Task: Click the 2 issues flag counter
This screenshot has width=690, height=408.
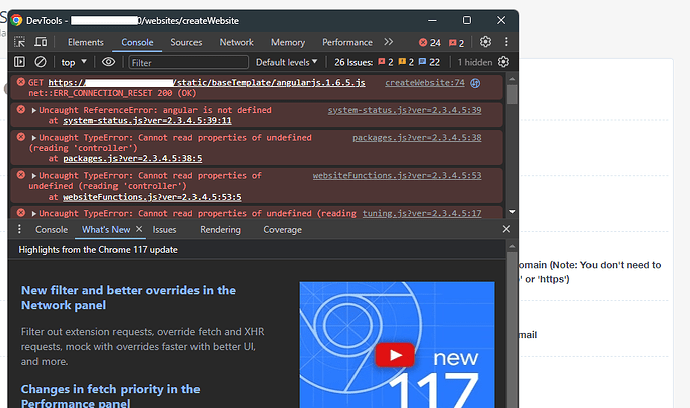Action: click(x=456, y=43)
